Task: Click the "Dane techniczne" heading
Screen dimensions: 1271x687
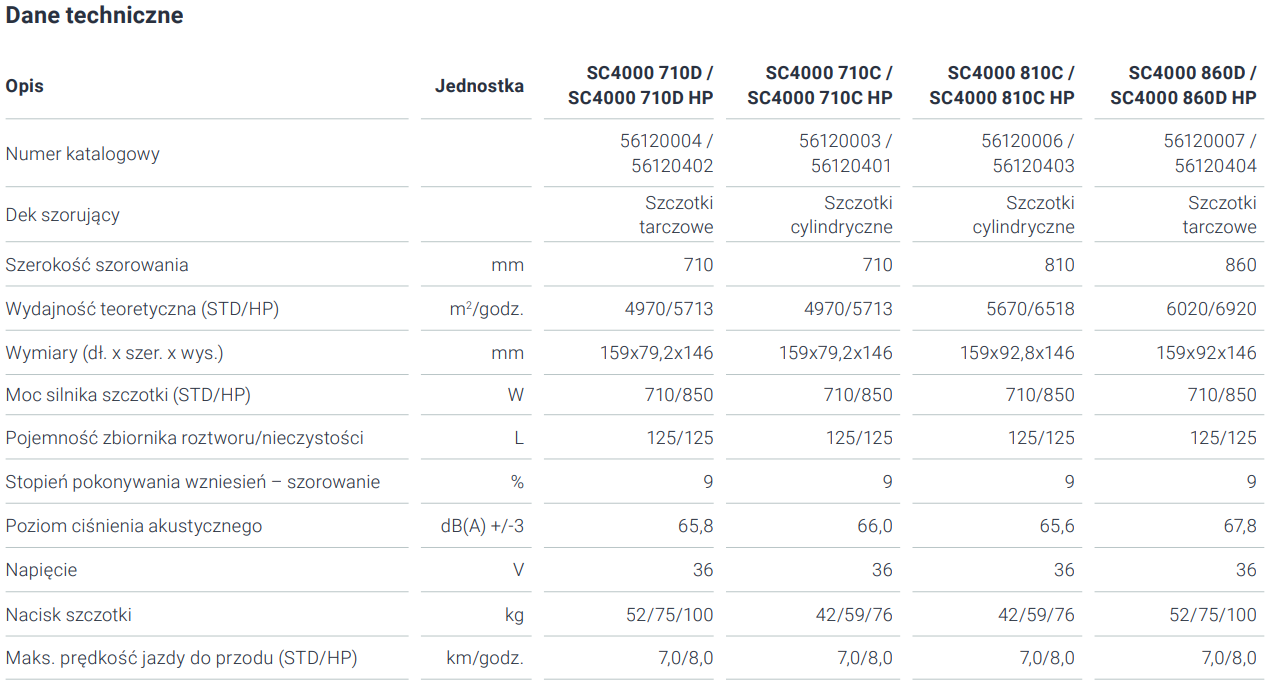Action: [x=94, y=16]
